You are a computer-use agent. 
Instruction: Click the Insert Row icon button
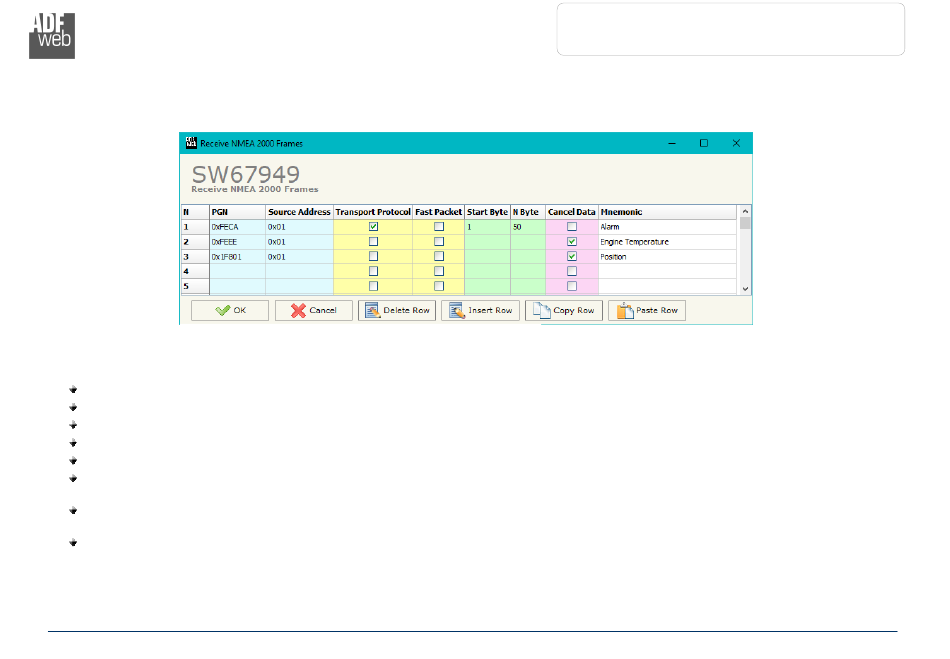click(480, 311)
